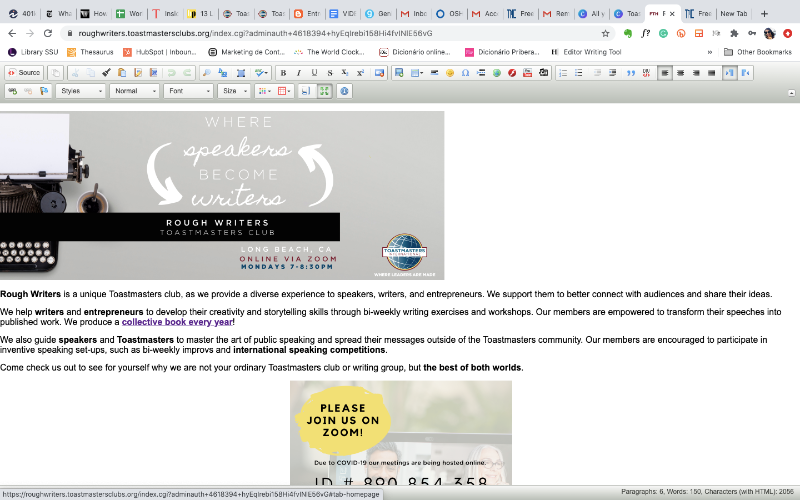
Task: Switch to the New Tab browser tab
Action: [x=733, y=14]
